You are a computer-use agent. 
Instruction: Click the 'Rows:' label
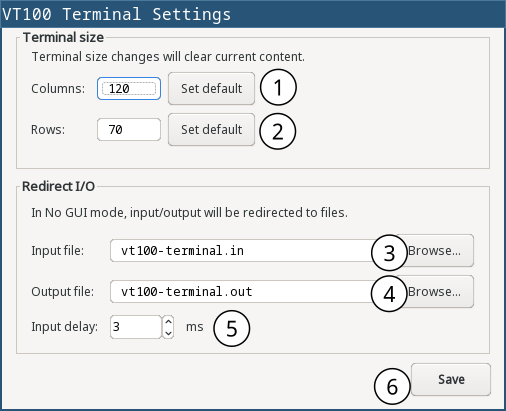tap(48, 129)
